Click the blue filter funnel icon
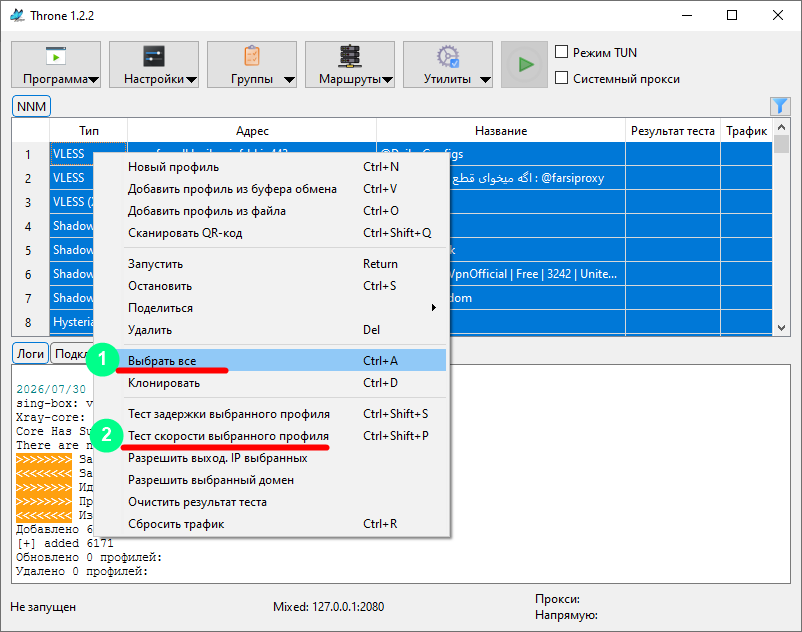Image resolution: width=802 pixels, height=632 pixels. [x=780, y=106]
